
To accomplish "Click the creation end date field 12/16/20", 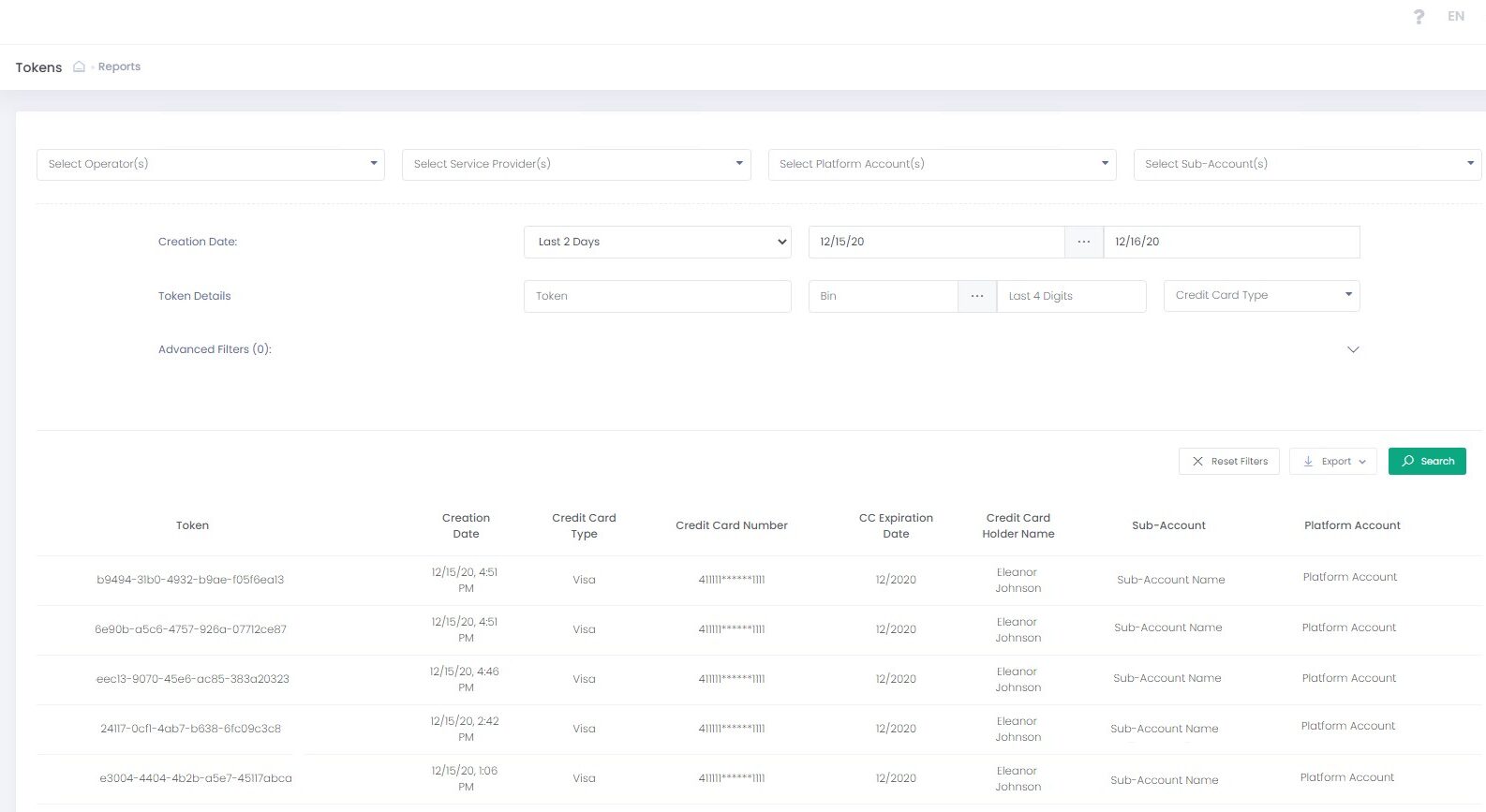I will (x=1231, y=242).
